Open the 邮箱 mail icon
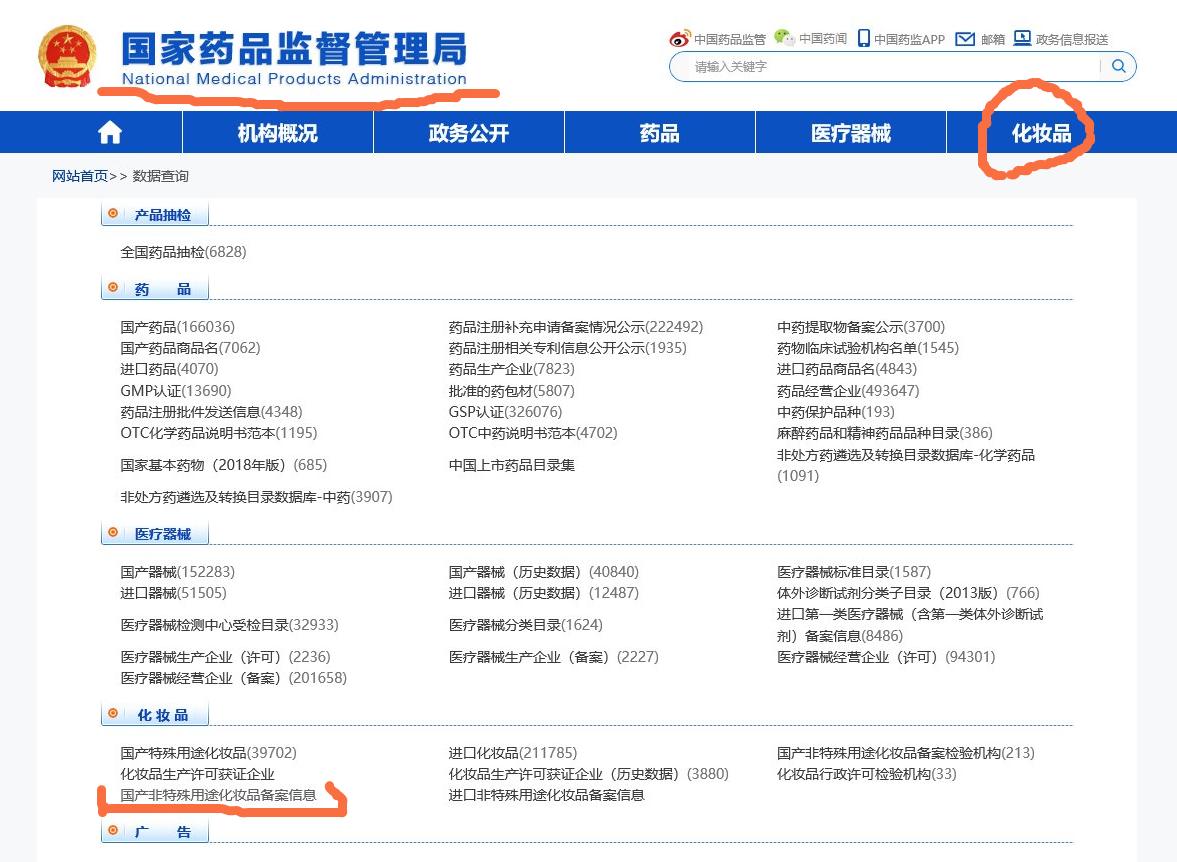The width and height of the screenshot is (1177, 862). click(x=963, y=38)
